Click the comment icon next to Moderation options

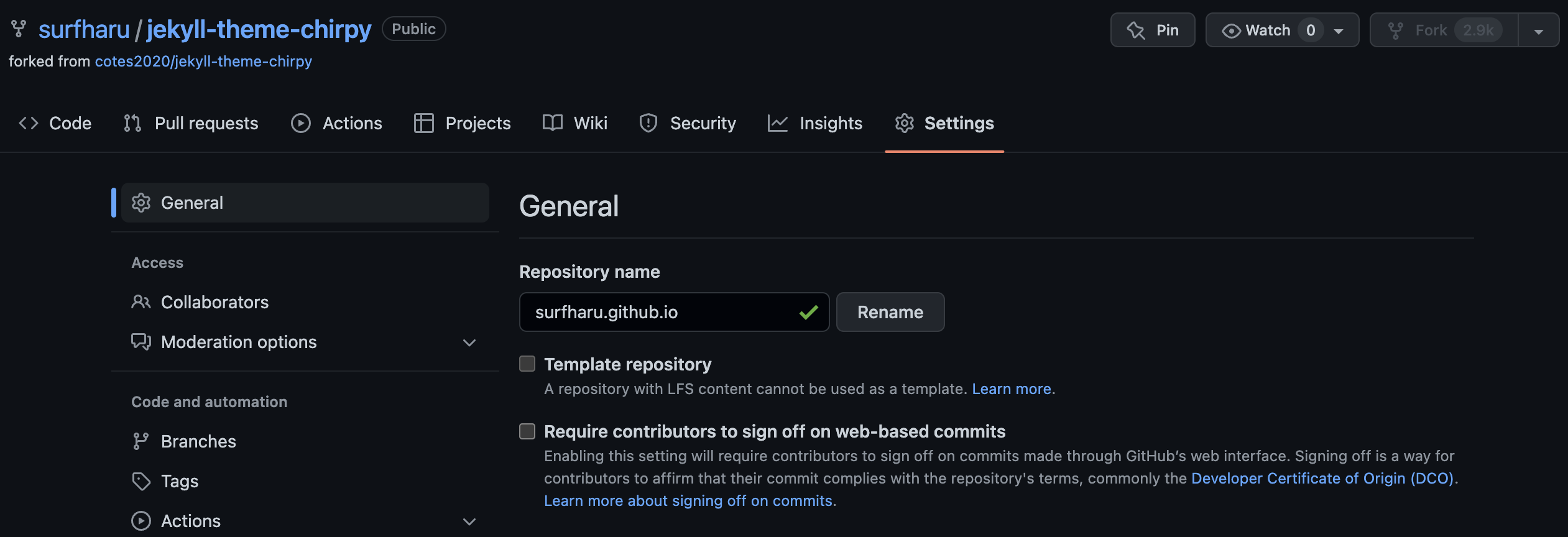click(x=141, y=342)
